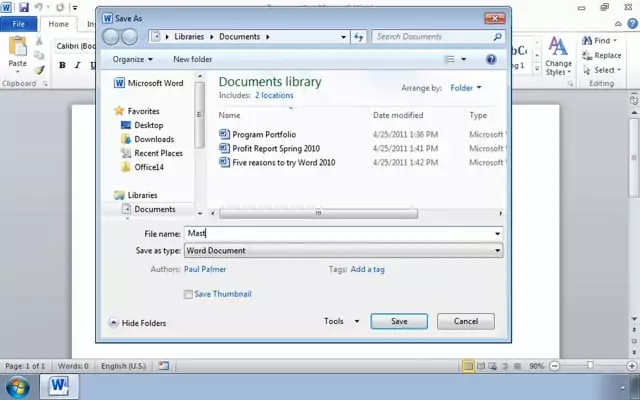Toggle Bold formatting in the Word ribbon
The image size is (640, 400).
62,65
